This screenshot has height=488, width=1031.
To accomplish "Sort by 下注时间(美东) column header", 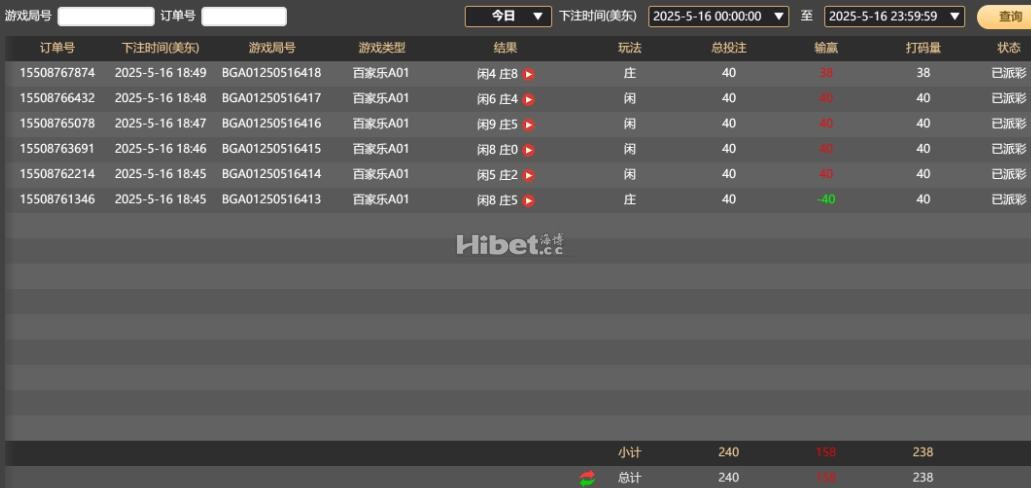I will tap(160, 48).
